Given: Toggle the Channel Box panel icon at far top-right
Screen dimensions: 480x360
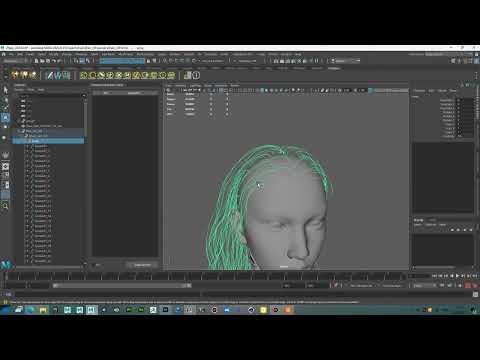Looking at the screenshot, I should click(477, 61).
